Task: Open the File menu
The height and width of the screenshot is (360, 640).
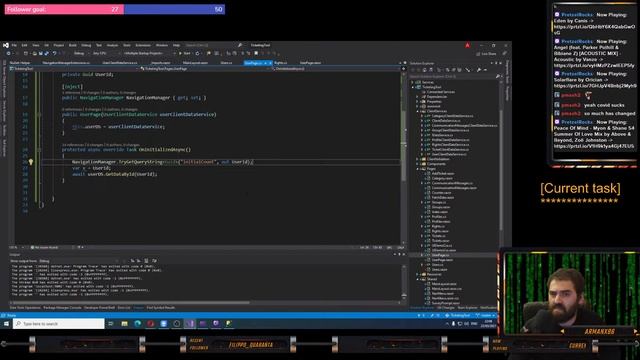Action: (x=14, y=45)
